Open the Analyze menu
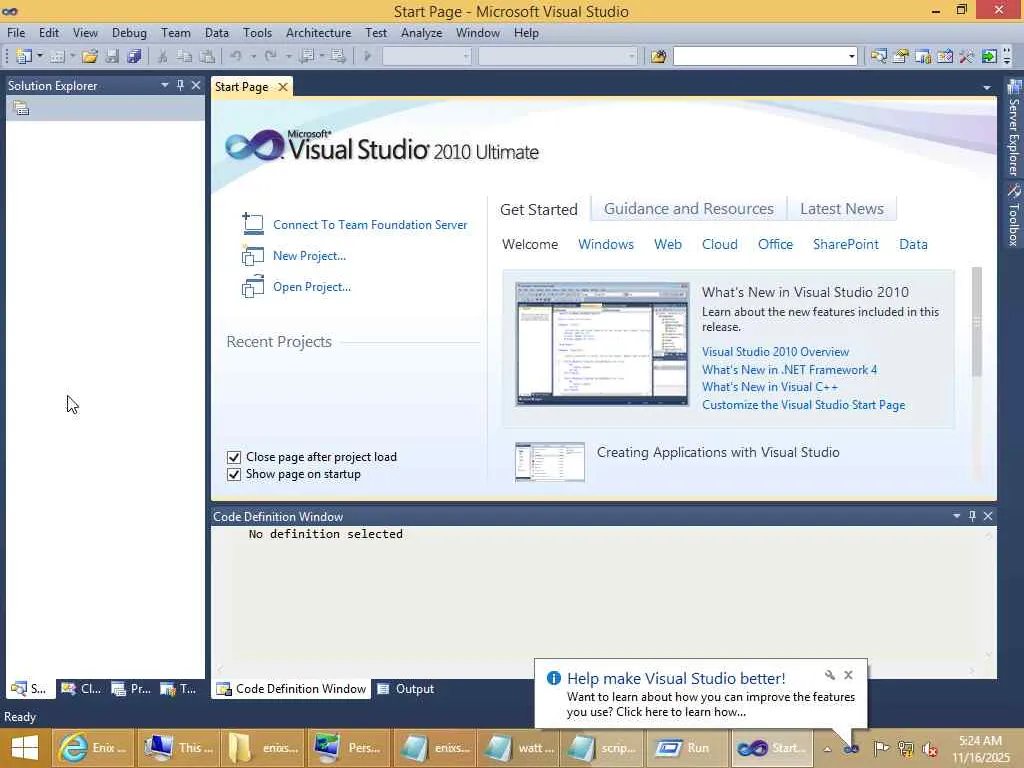 421,33
